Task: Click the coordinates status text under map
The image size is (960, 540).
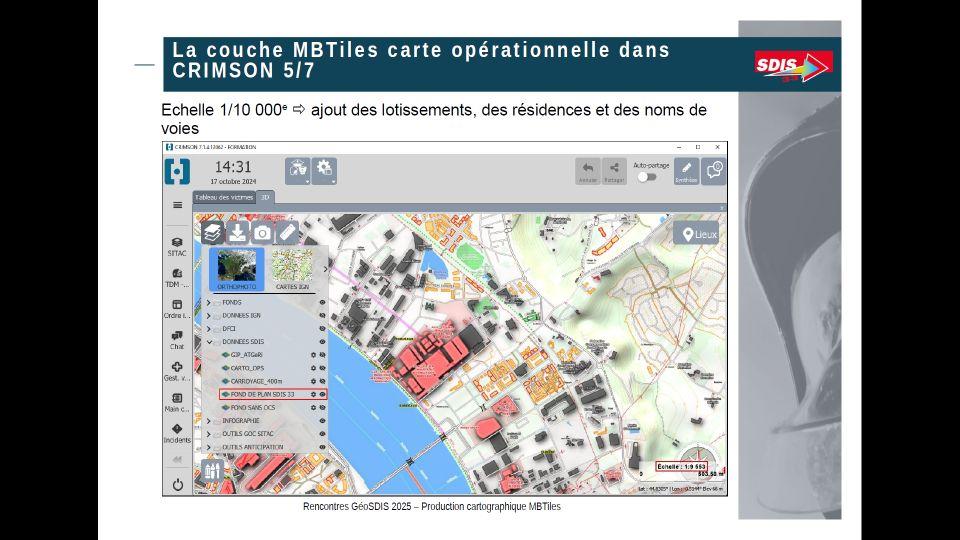Action: coord(680,489)
